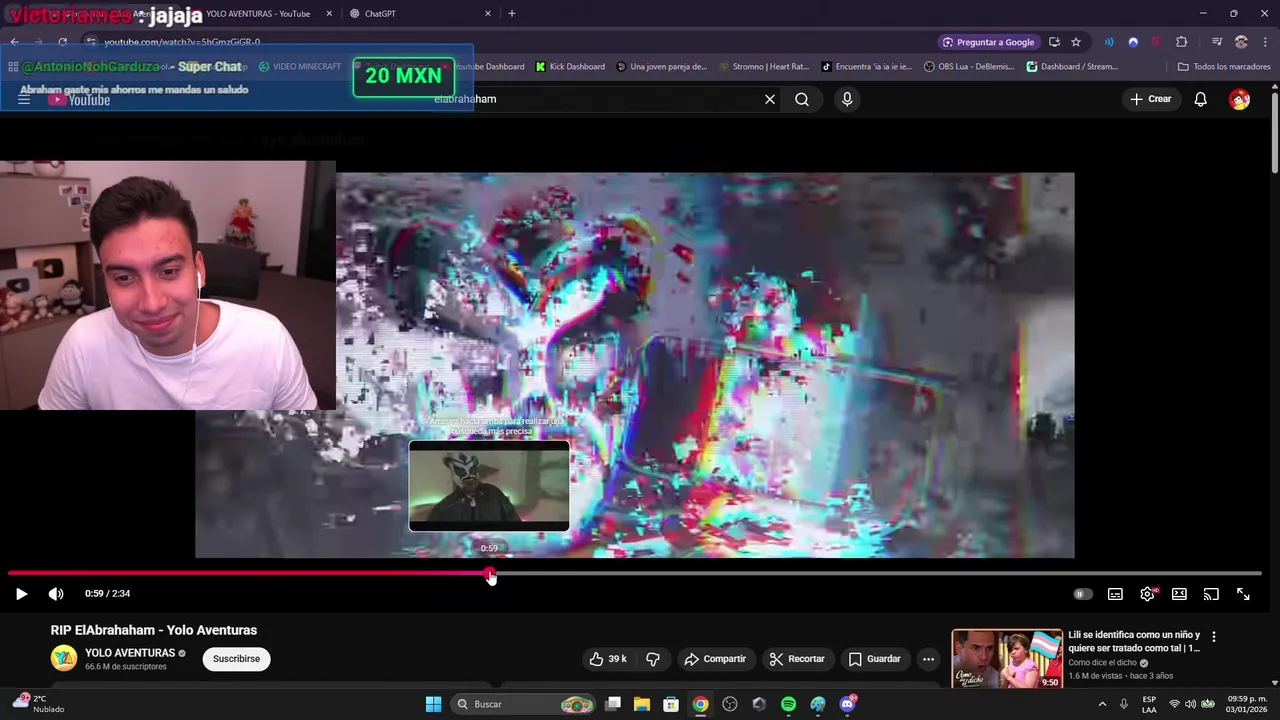Screen dimensions: 1280x720
Task: Clear the YouTube search field with X
Action: coord(770,99)
